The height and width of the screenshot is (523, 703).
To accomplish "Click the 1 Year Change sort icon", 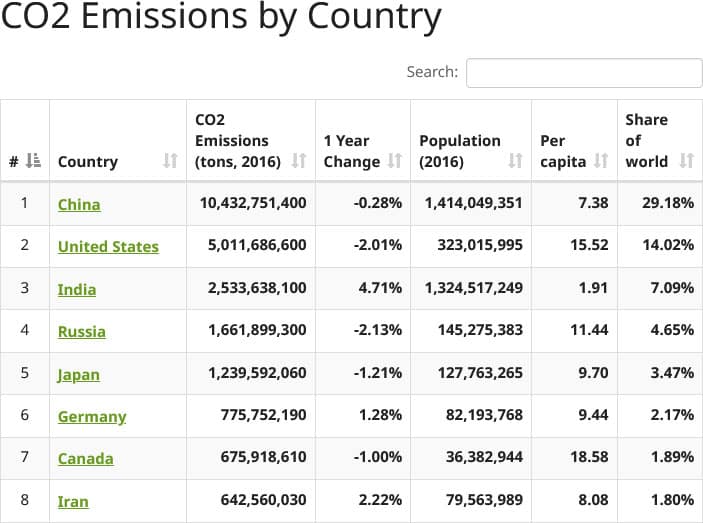I will coord(394,161).
